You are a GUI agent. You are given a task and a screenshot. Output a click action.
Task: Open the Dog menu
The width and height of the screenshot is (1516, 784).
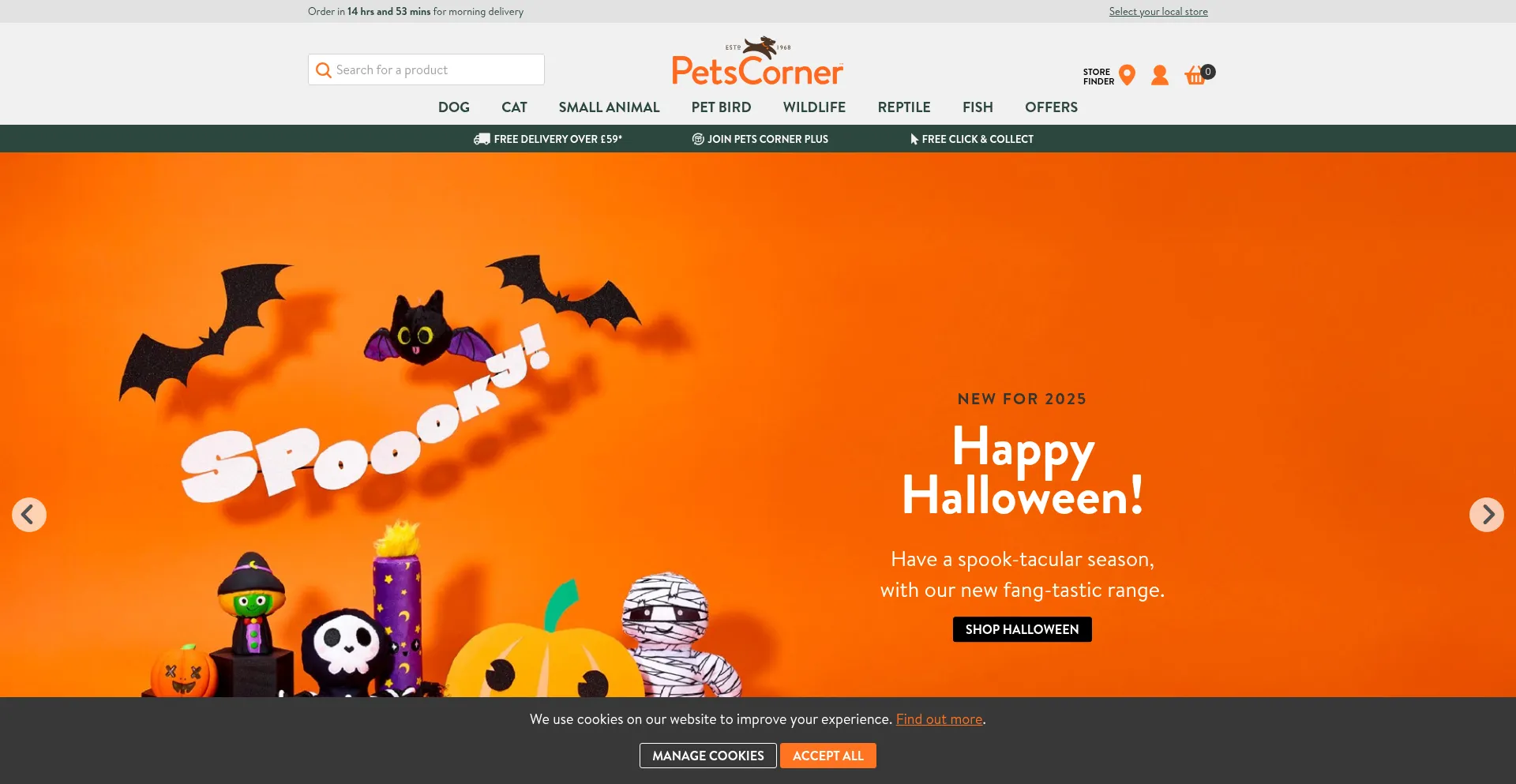[x=454, y=107]
